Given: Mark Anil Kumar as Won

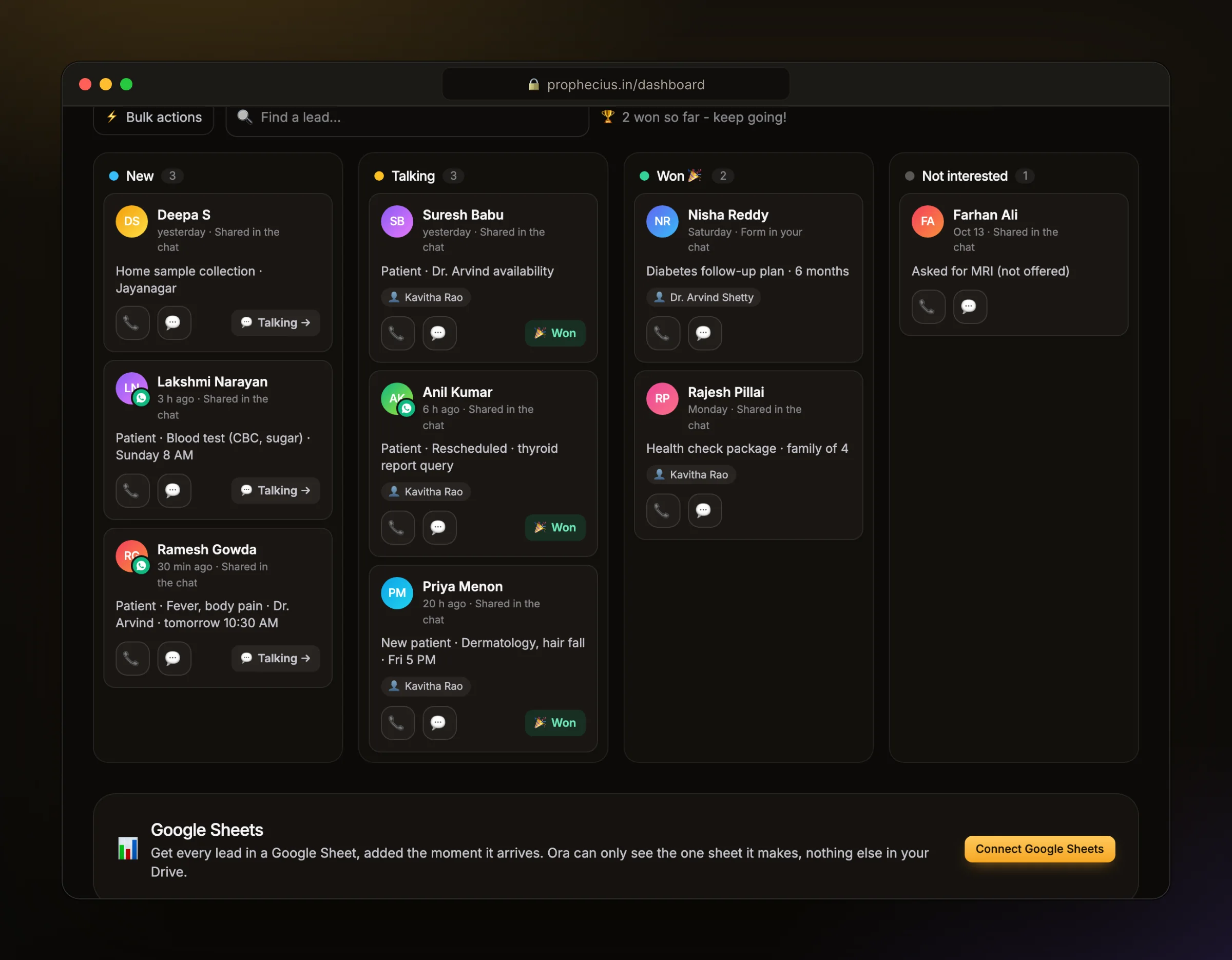Looking at the screenshot, I should [x=555, y=528].
